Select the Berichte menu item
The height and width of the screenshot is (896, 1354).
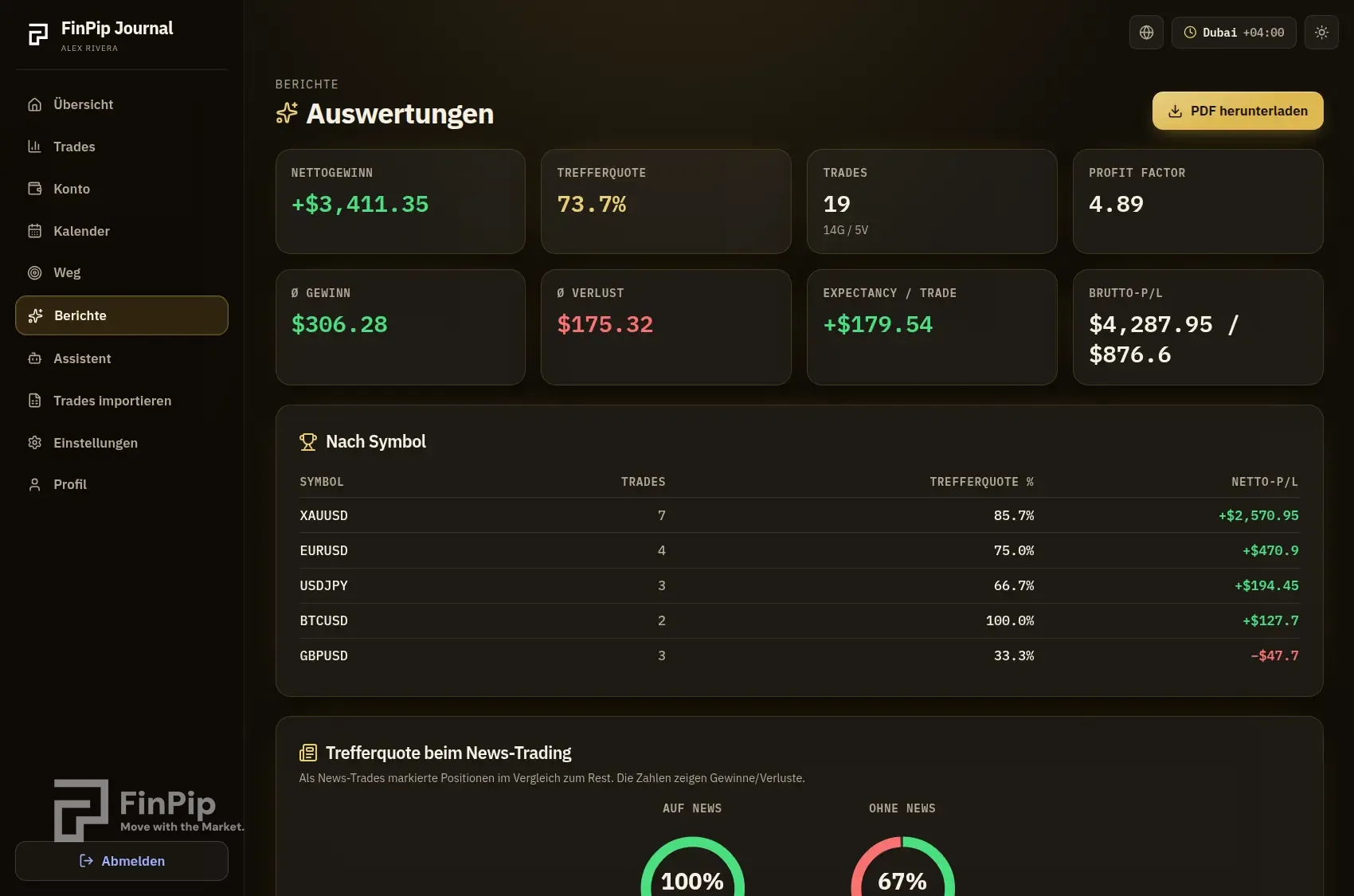[122, 315]
